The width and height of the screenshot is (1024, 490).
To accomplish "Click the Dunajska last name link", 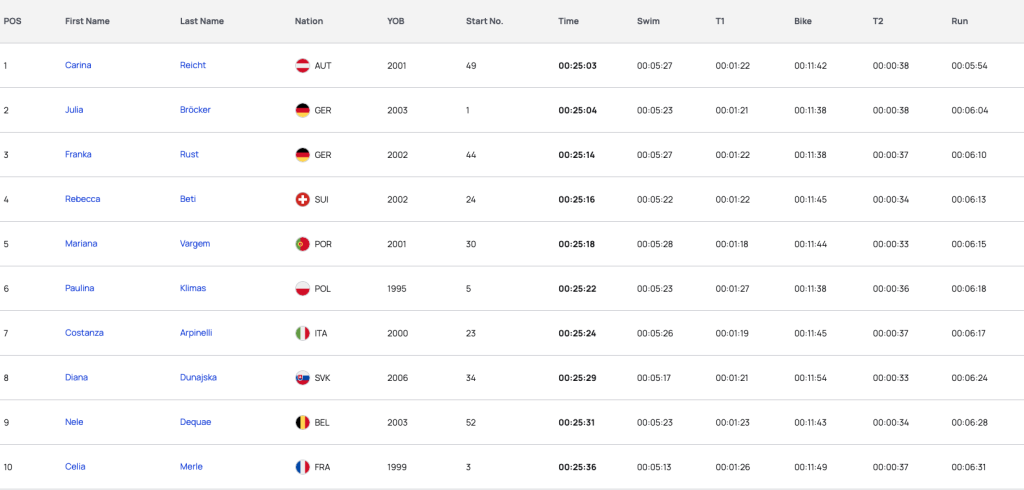I will [199, 378].
